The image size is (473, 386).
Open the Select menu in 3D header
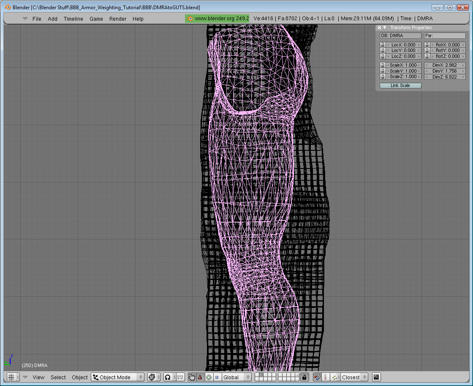point(58,377)
